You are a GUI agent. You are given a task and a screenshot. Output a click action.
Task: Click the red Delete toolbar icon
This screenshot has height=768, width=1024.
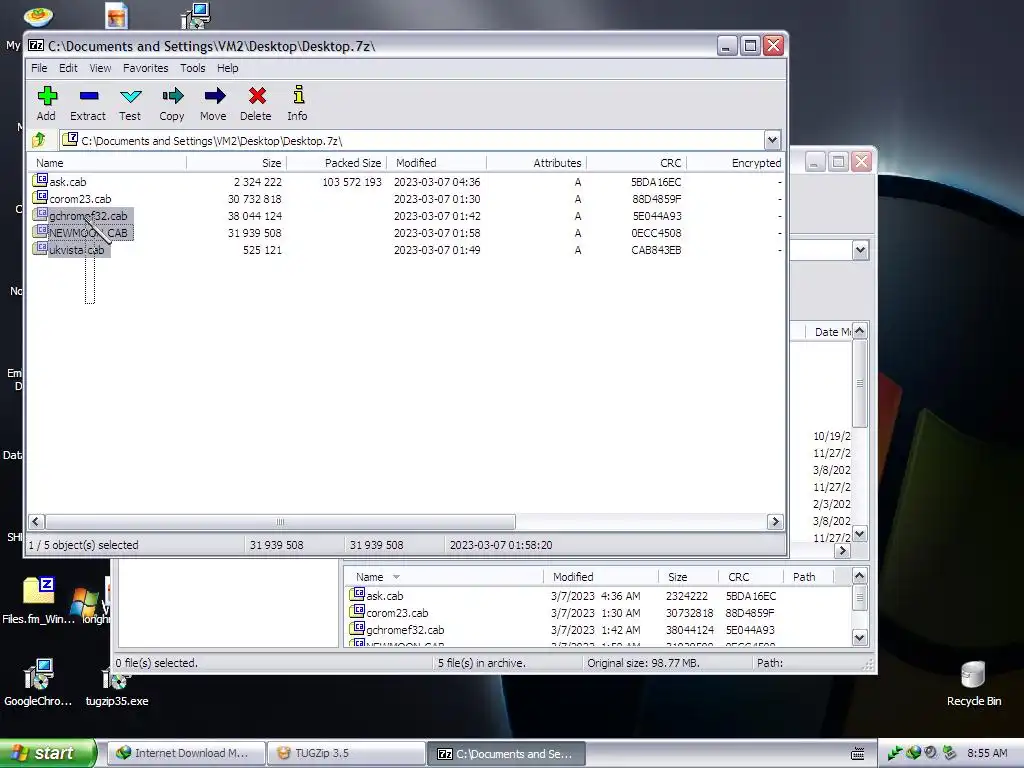click(256, 104)
